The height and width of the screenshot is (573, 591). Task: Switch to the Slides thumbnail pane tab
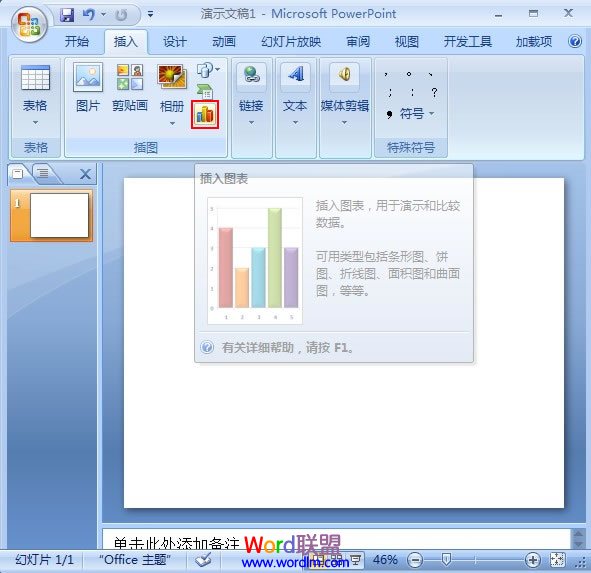[x=18, y=173]
